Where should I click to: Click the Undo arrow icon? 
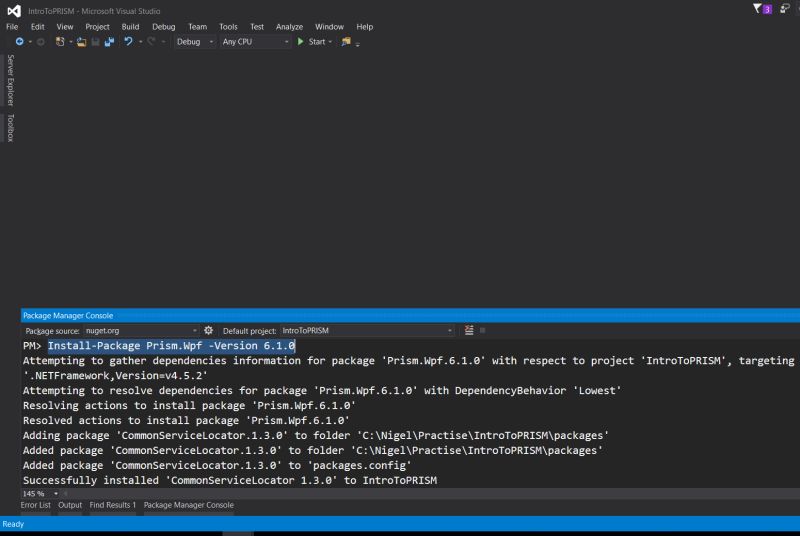click(128, 41)
